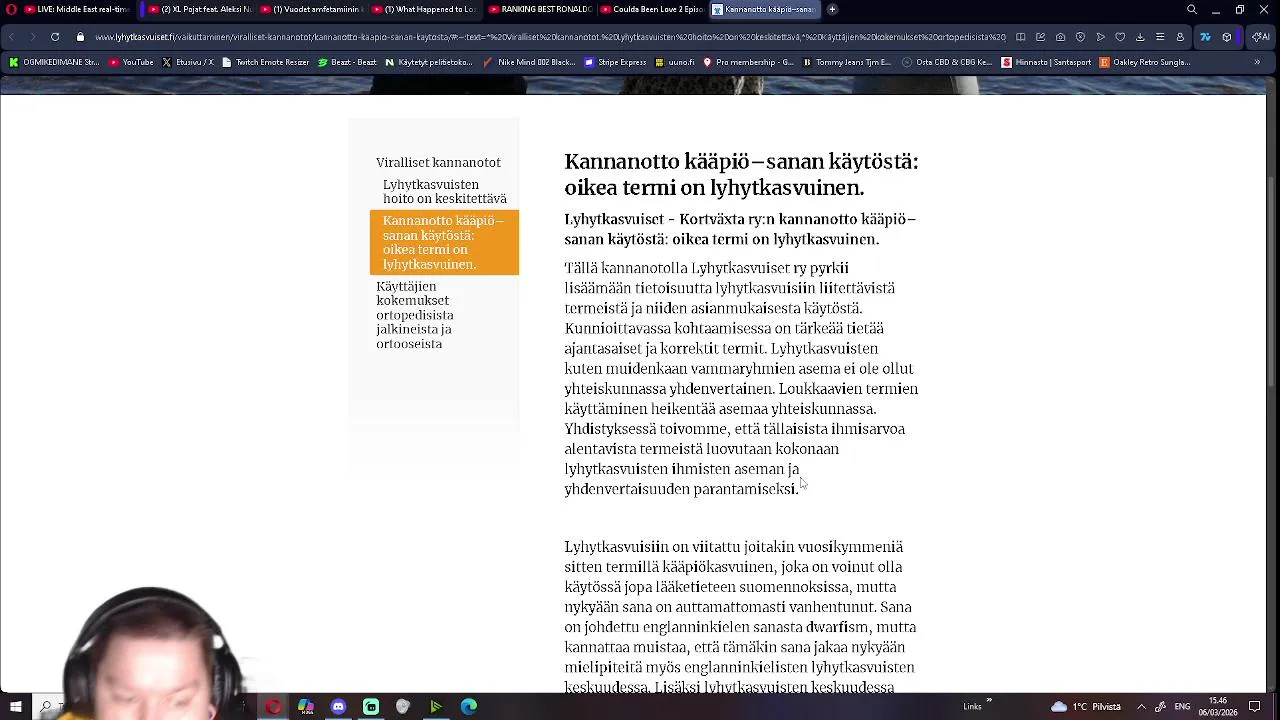Image resolution: width=1280 pixels, height=720 pixels.
Task: Open Windows notification center
Action: pyautogui.click(x=1255, y=706)
